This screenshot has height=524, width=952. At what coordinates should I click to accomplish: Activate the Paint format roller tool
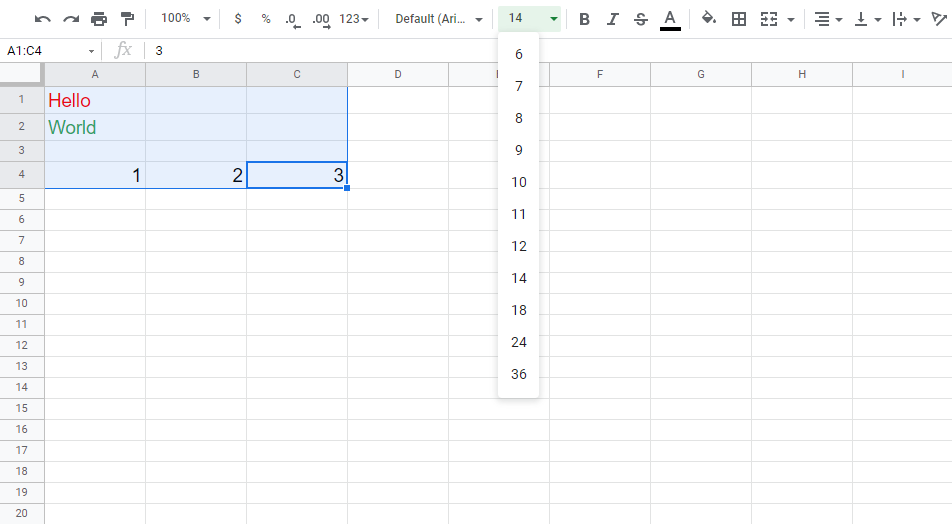point(127,19)
